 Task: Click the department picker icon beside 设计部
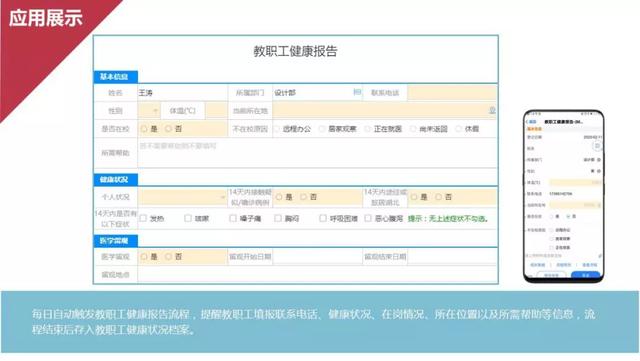pyautogui.click(x=357, y=93)
